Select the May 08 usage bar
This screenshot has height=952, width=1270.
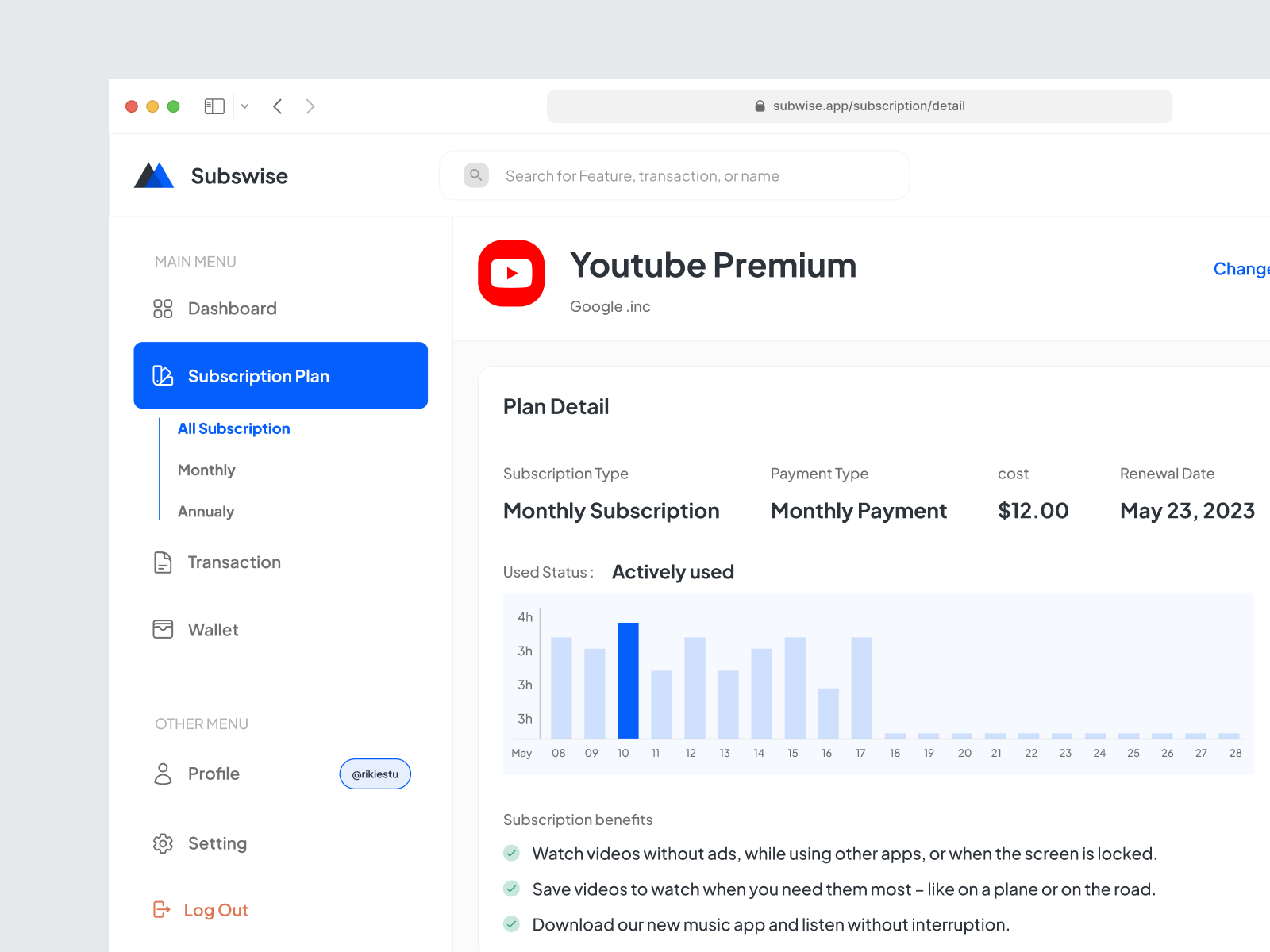pos(561,688)
